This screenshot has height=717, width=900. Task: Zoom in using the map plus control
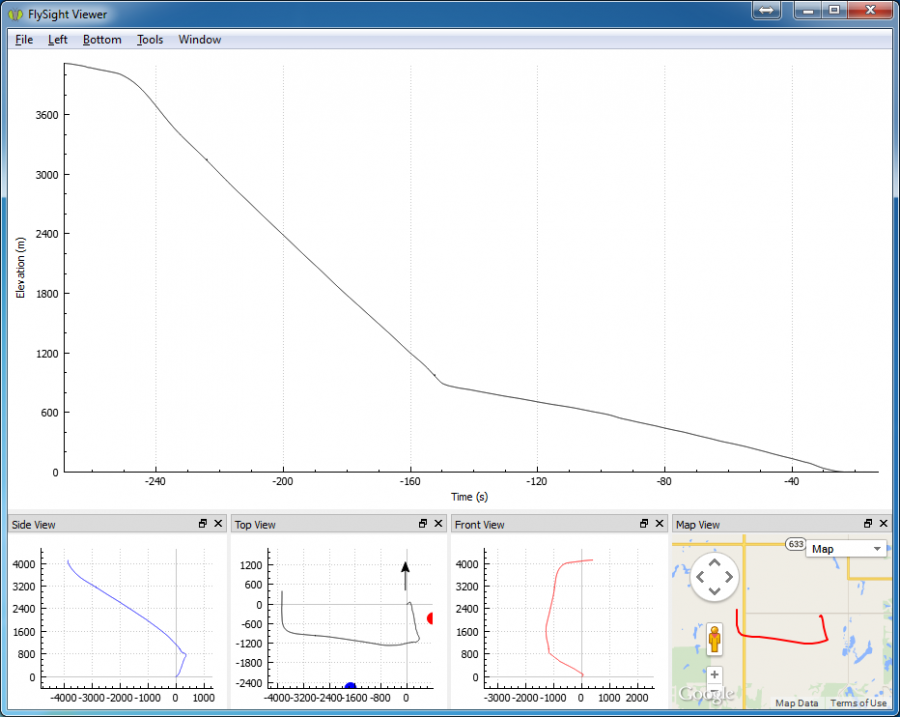tap(714, 674)
